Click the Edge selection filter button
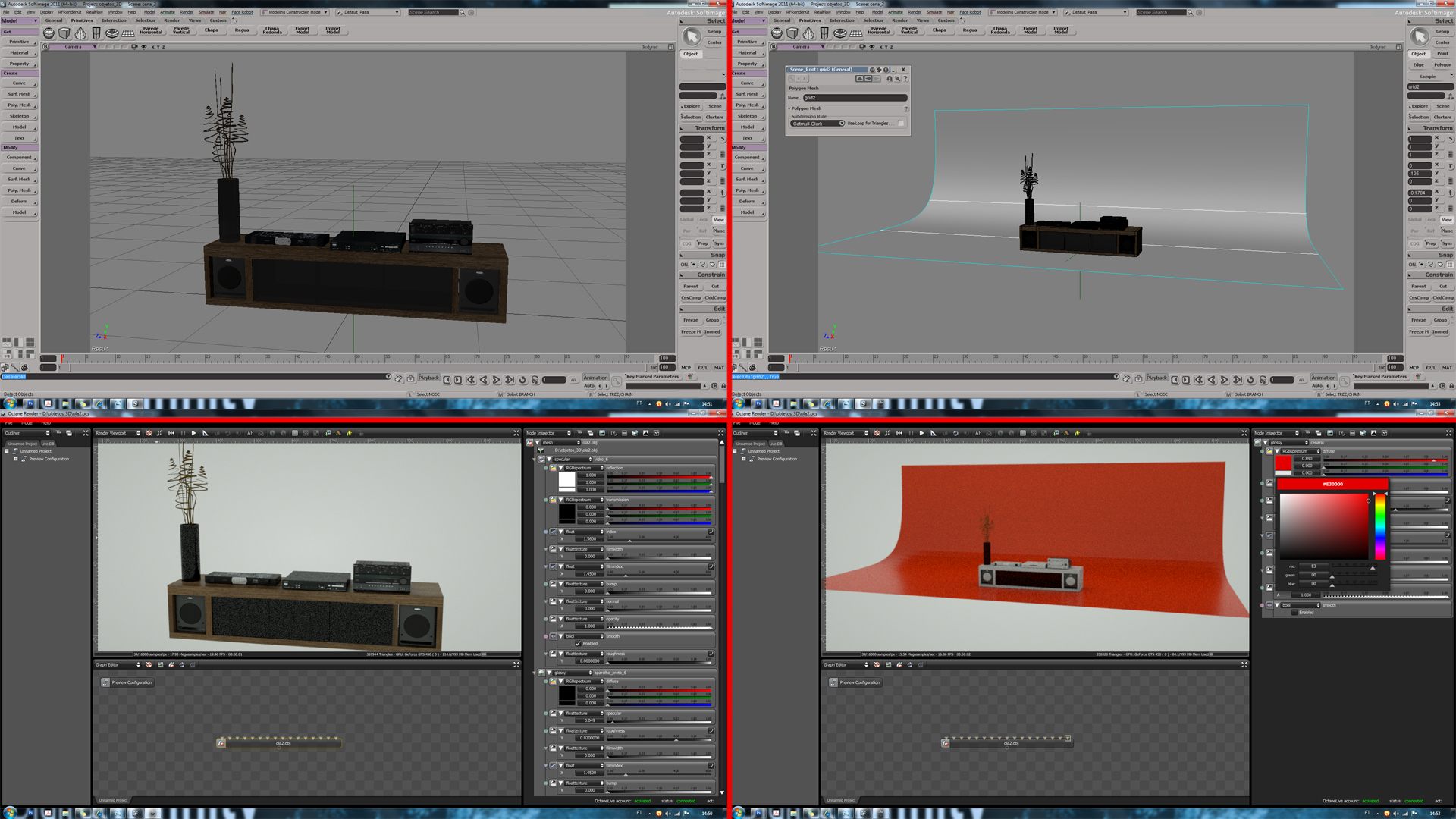This screenshot has height=819, width=1456. pos(1418,64)
